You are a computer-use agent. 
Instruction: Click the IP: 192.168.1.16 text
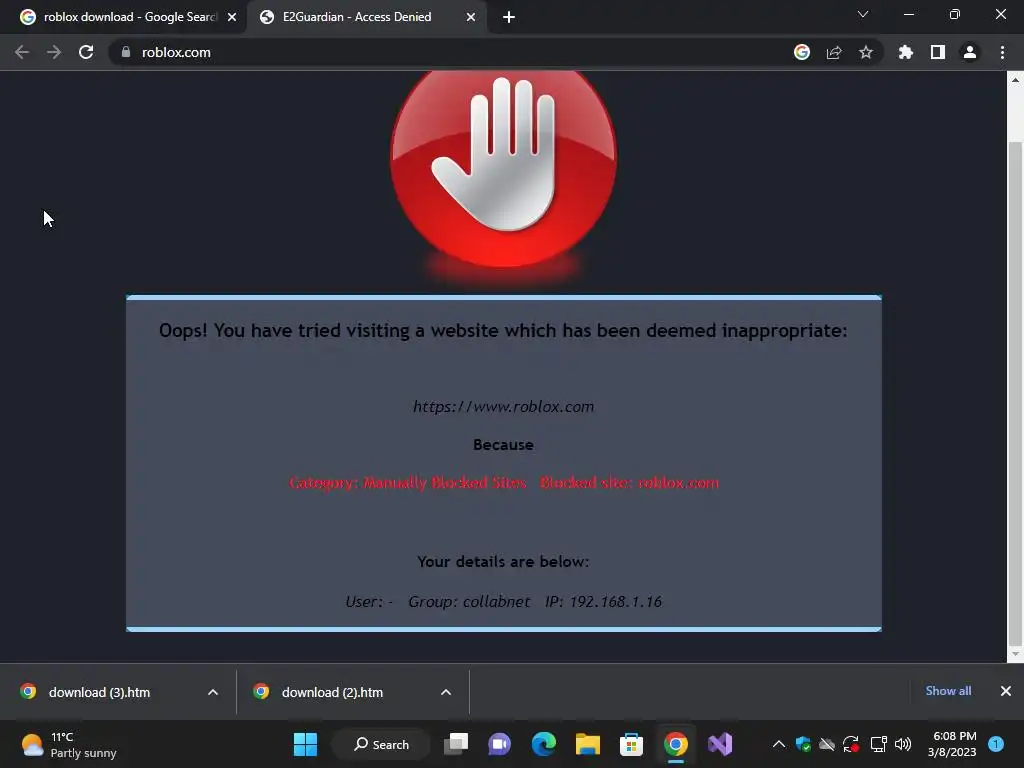(x=603, y=601)
